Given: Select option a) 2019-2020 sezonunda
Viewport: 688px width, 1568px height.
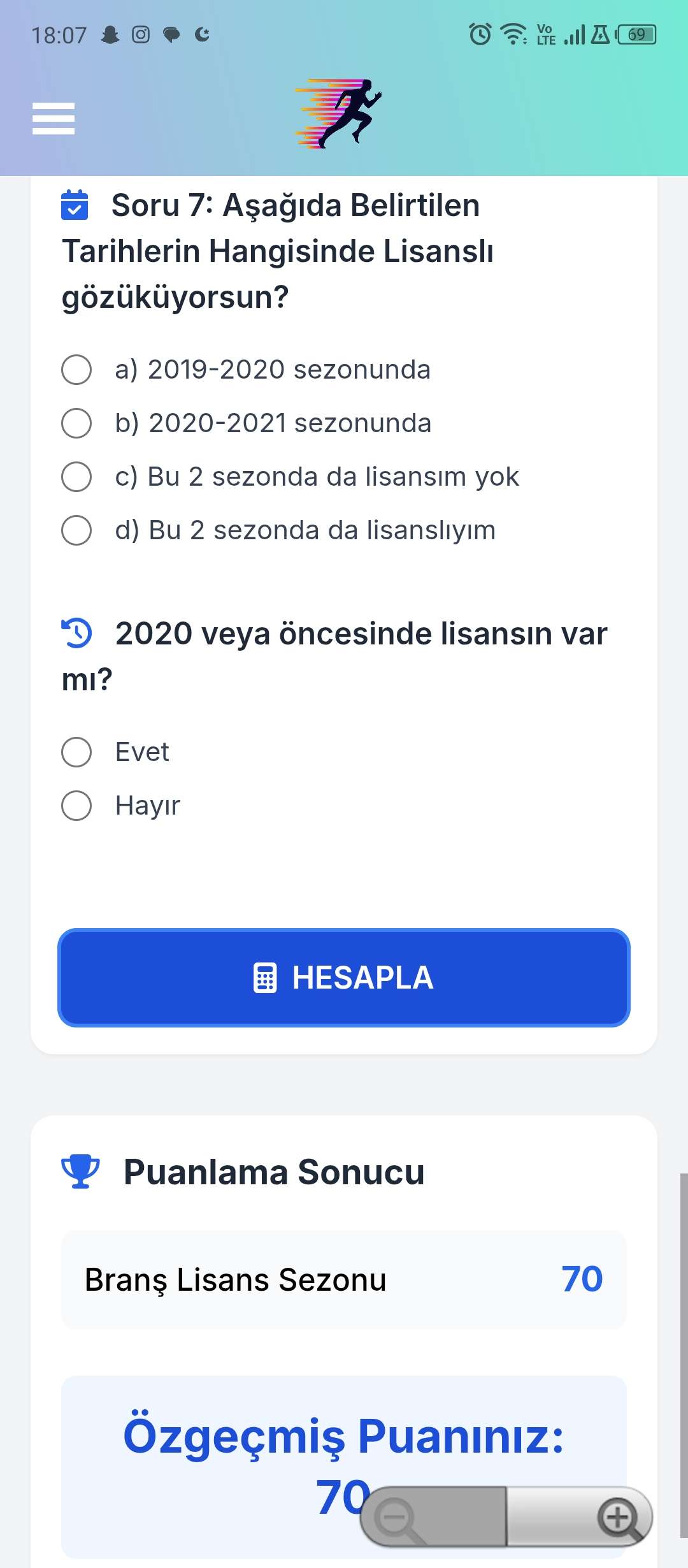Looking at the screenshot, I should click(x=246, y=370).
